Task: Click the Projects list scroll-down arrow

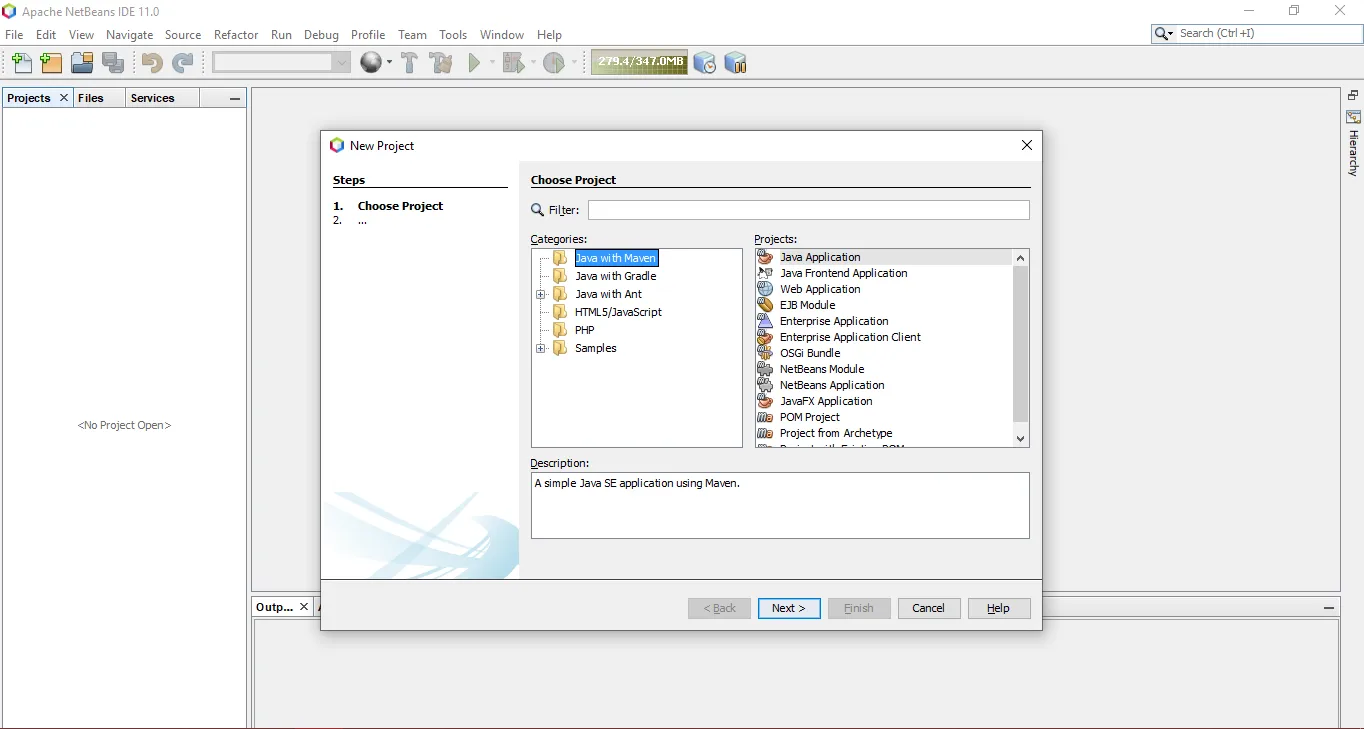Action: click(x=1020, y=438)
